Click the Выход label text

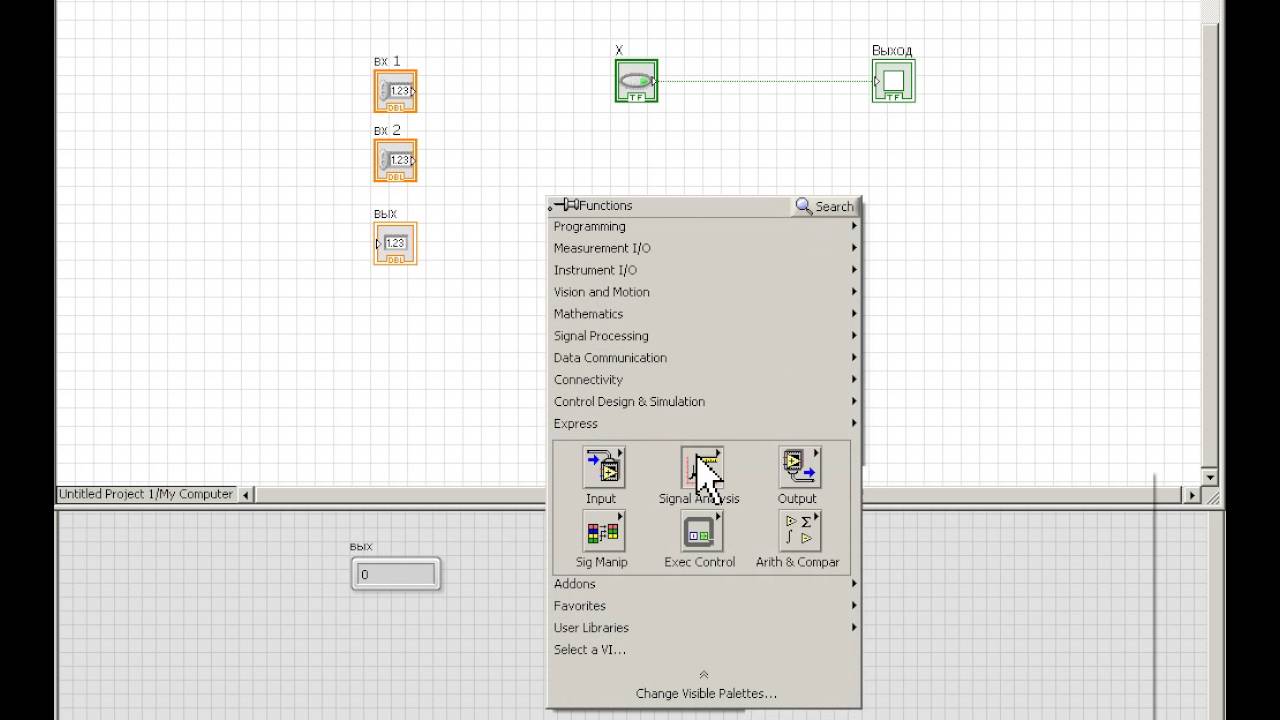892,50
